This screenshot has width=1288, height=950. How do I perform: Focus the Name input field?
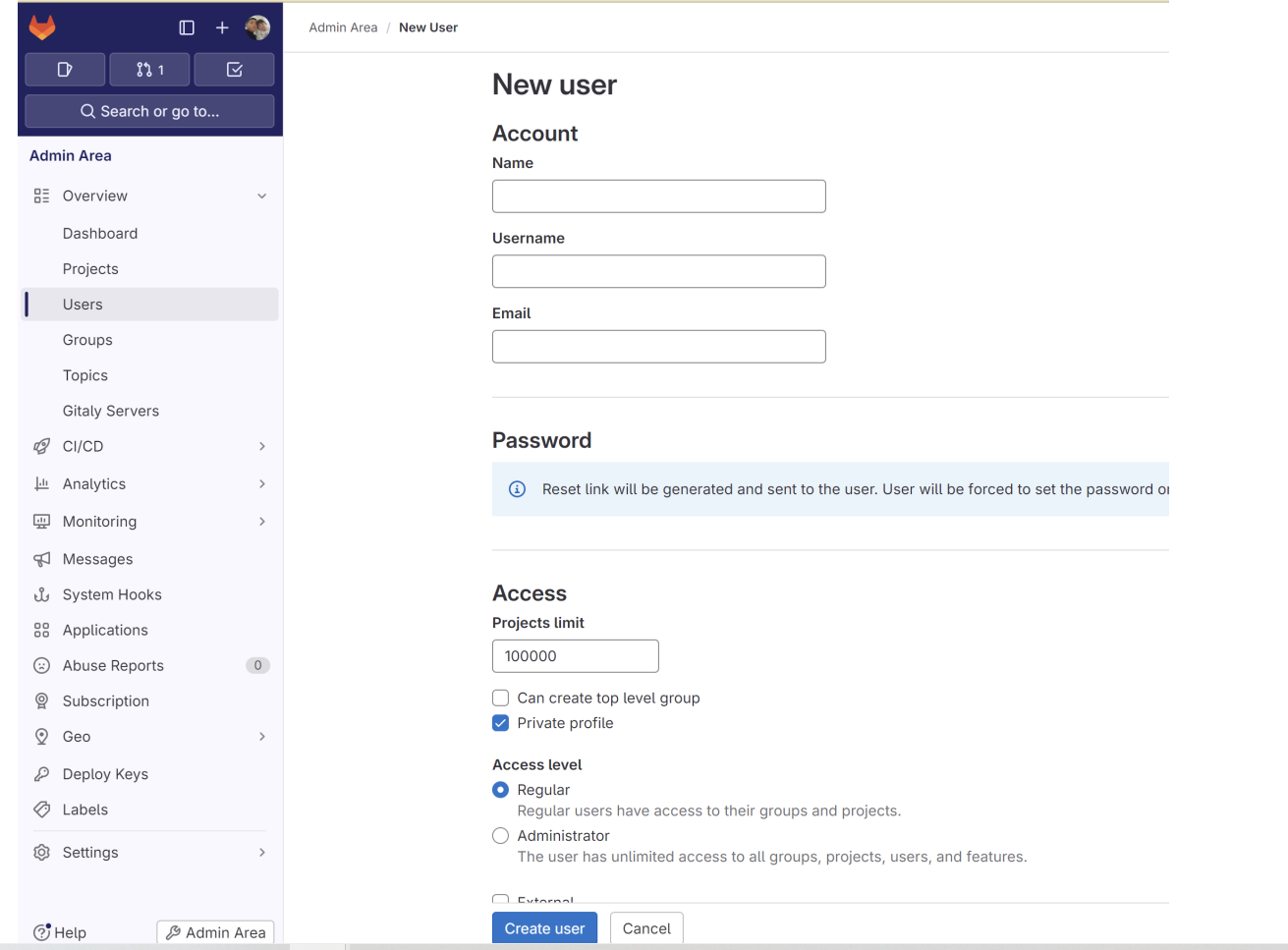658,196
